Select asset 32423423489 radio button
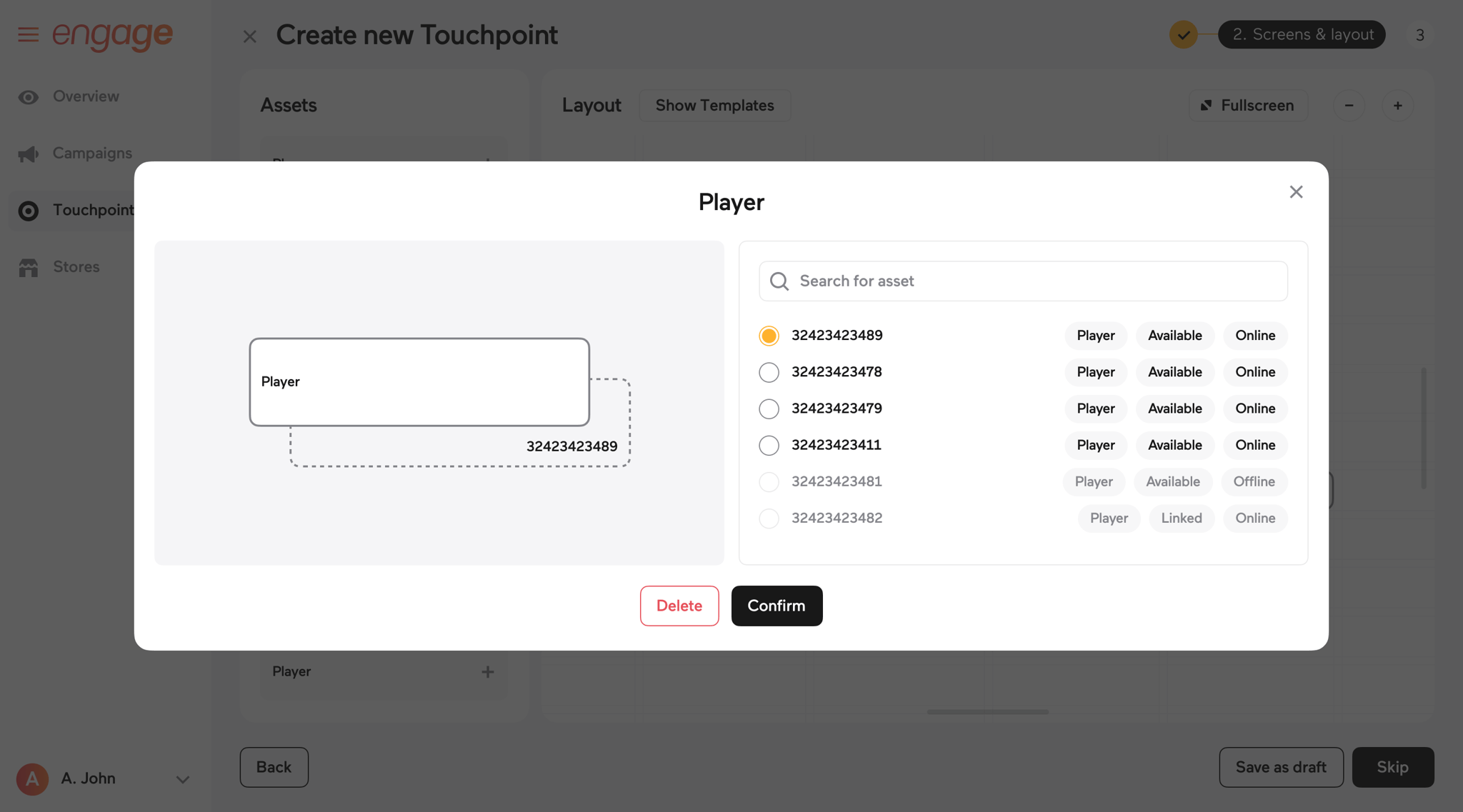Viewport: 1463px width, 812px height. (x=769, y=336)
